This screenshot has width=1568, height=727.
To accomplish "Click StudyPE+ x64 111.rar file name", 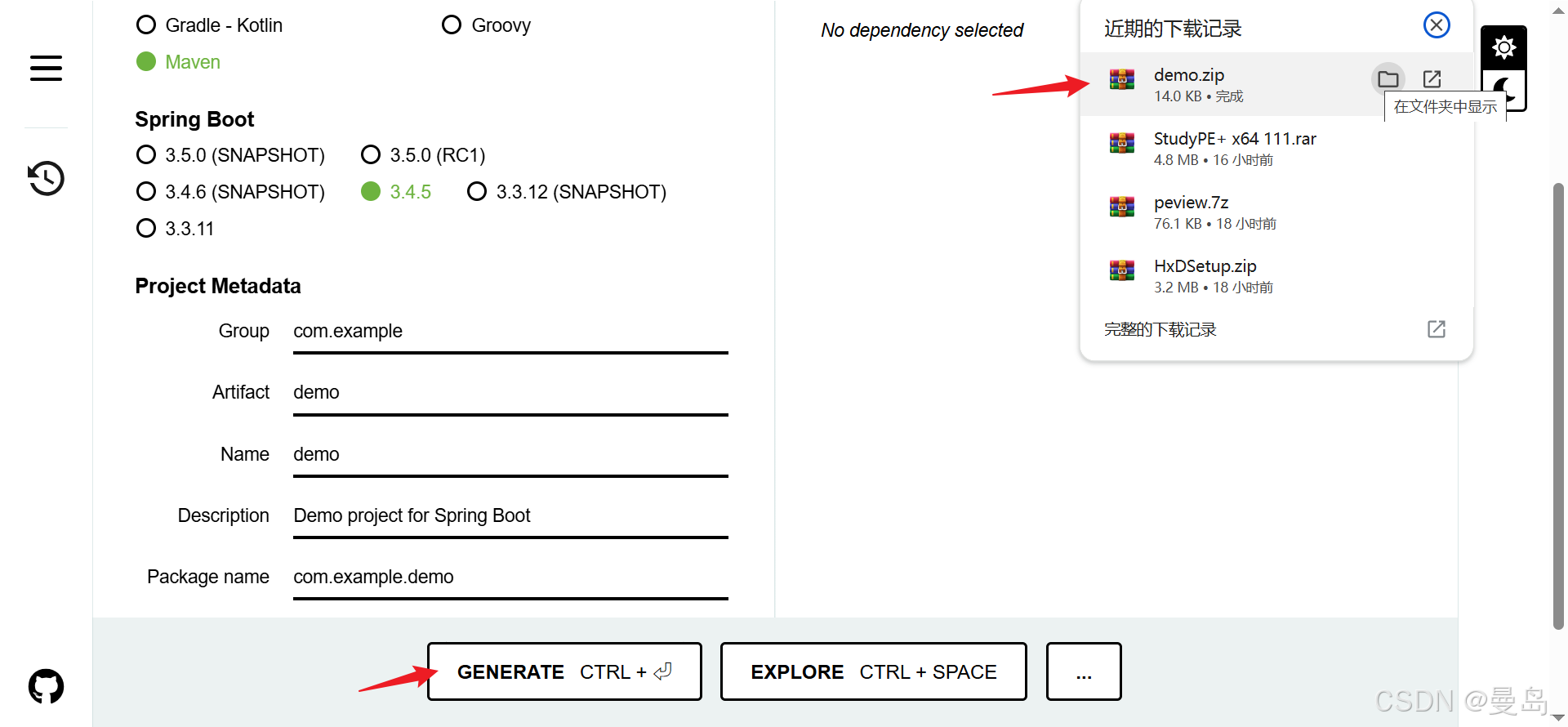I will point(1235,139).
